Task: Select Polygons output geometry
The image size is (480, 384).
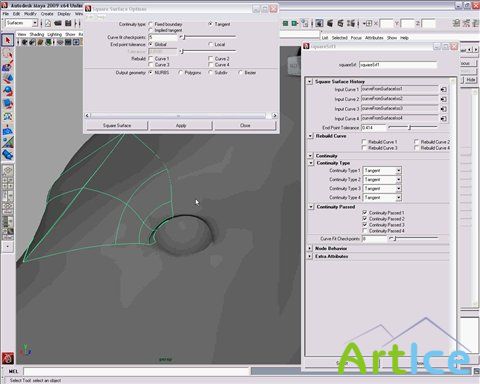Action: coord(180,72)
